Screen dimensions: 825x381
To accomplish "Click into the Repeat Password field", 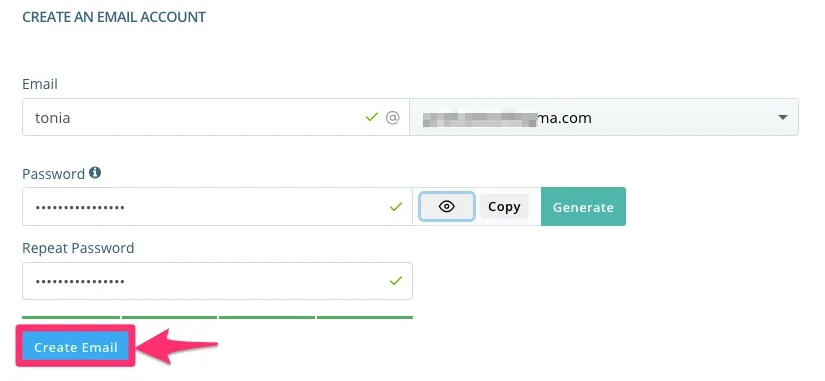I will (217, 281).
